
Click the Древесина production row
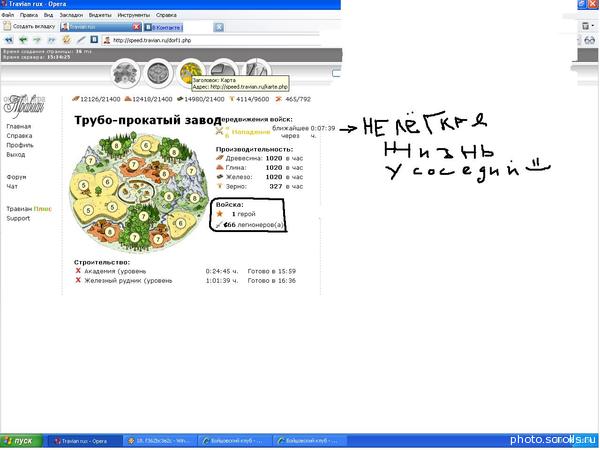pos(259,158)
